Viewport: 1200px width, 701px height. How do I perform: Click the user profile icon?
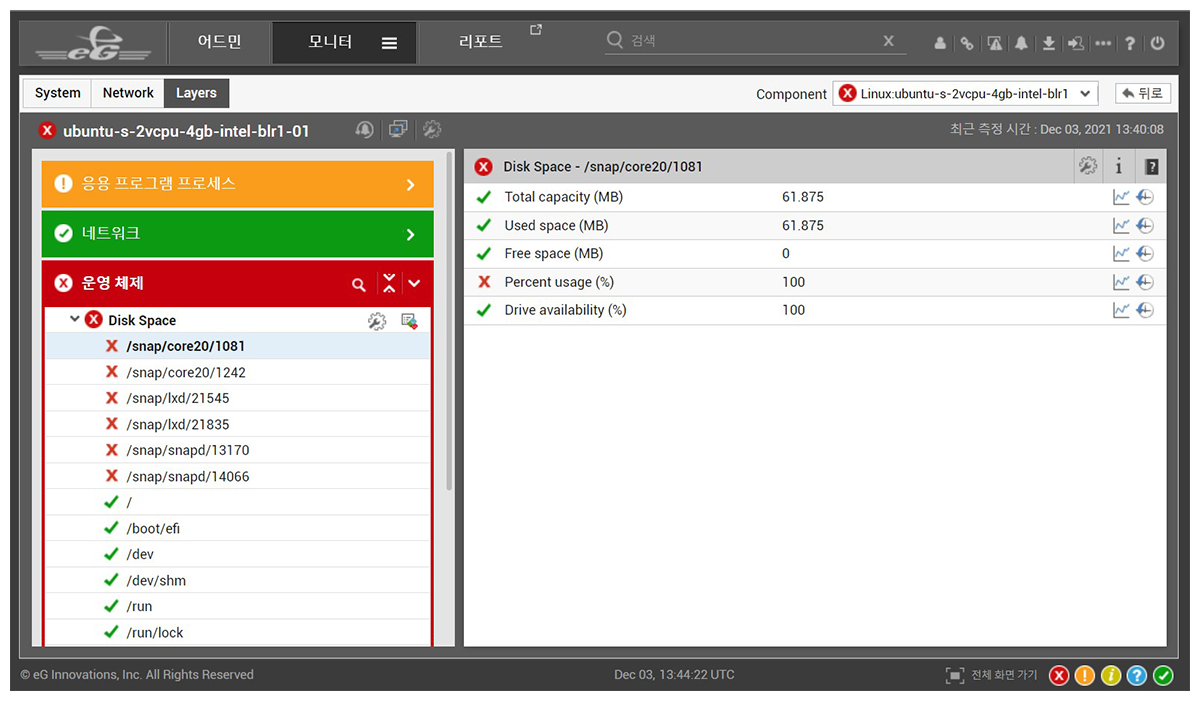point(940,43)
